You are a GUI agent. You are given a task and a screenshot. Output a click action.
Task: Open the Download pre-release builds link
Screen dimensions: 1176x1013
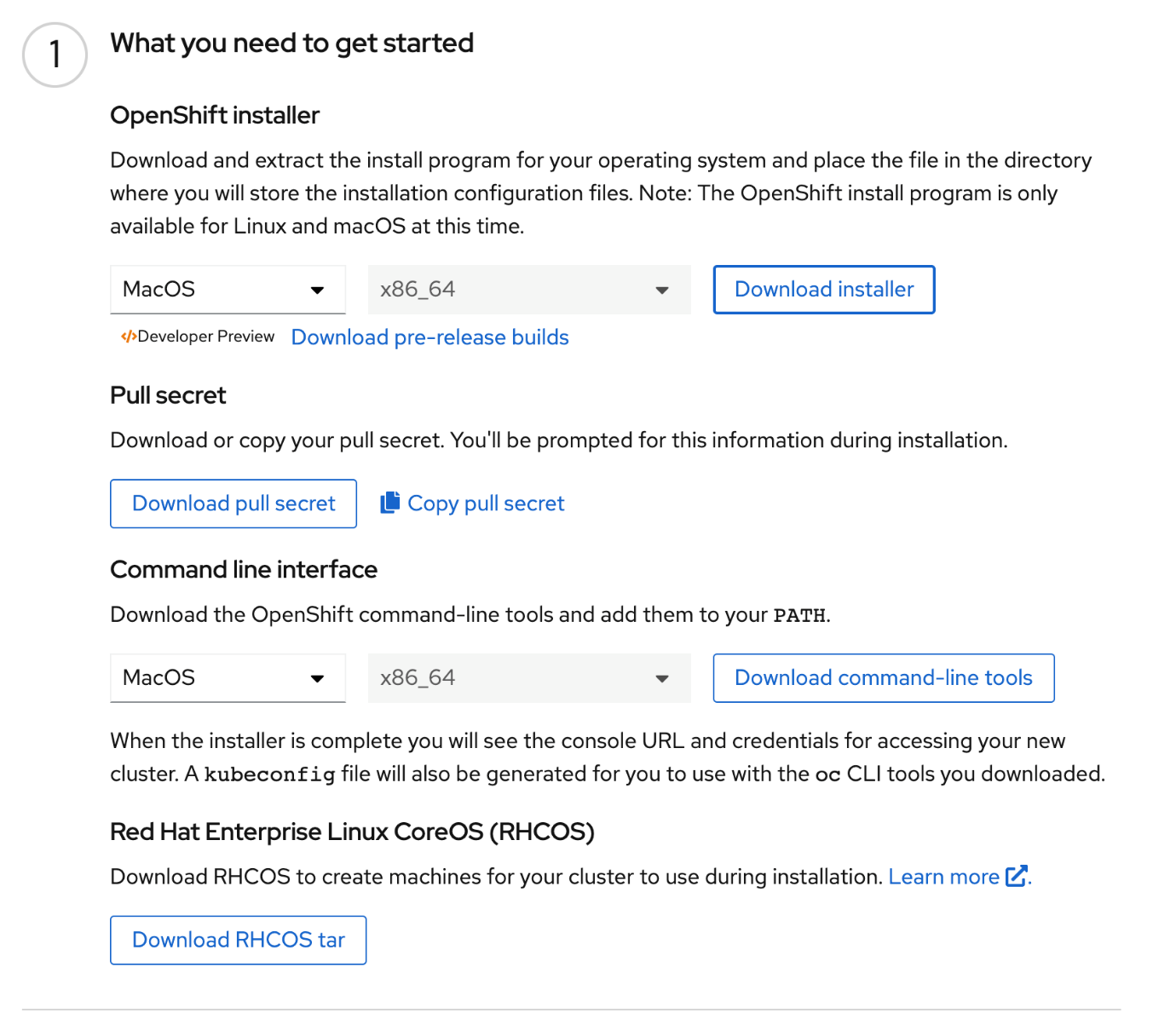point(429,337)
